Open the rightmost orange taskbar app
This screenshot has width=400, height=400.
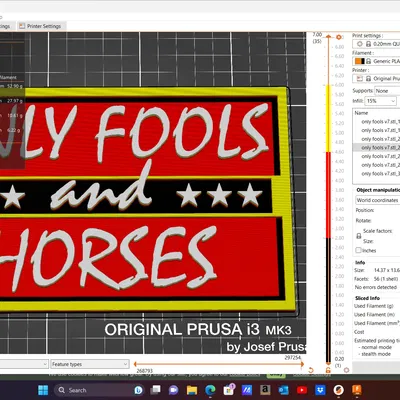pyautogui.click(x=357, y=390)
